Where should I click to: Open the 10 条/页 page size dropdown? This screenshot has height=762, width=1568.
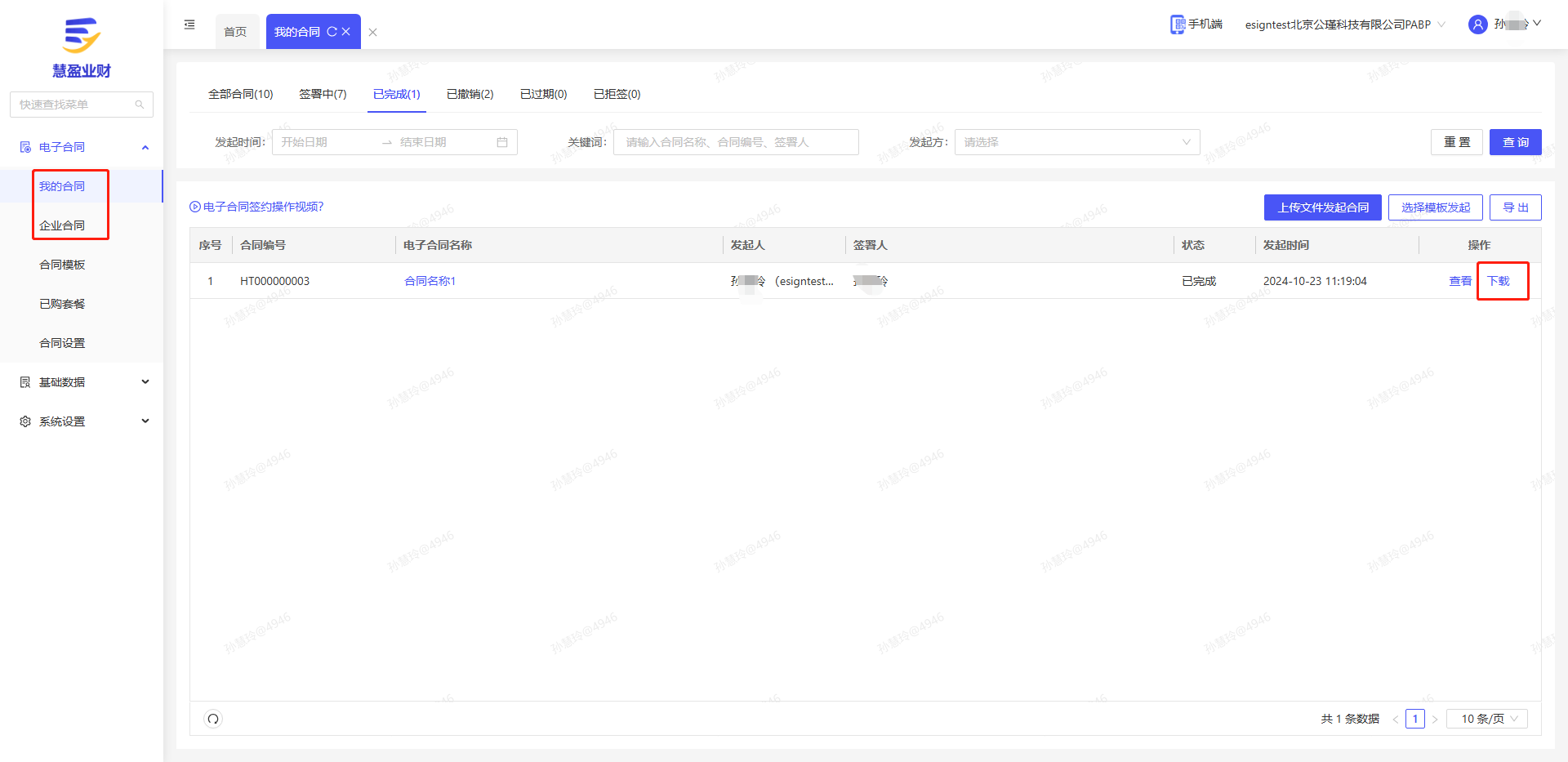point(1486,719)
